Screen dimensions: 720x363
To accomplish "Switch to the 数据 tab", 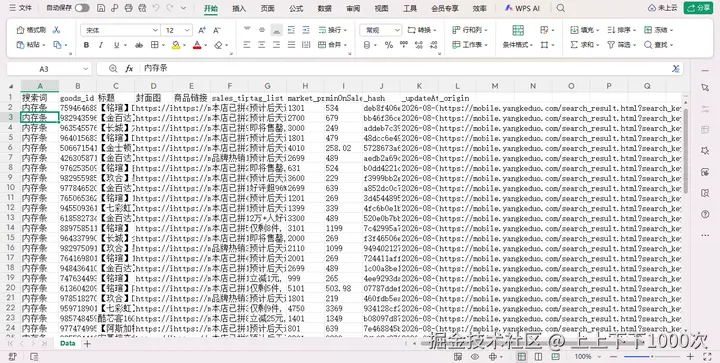I will click(x=325, y=8).
